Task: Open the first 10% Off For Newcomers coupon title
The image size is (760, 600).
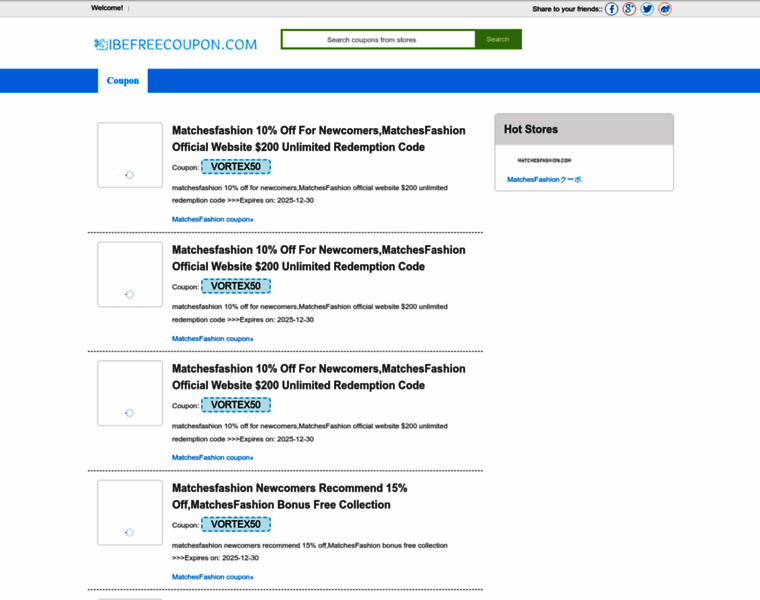Action: pyautogui.click(x=318, y=139)
